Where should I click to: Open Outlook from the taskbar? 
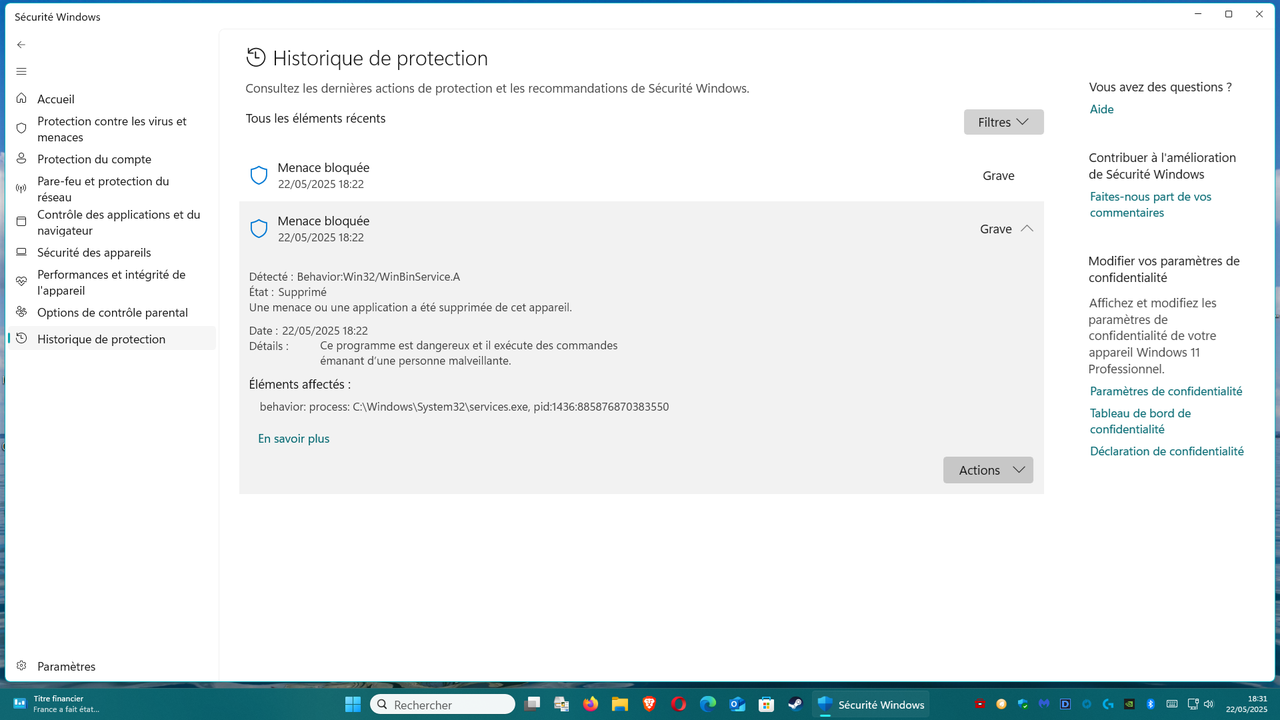[x=737, y=704]
